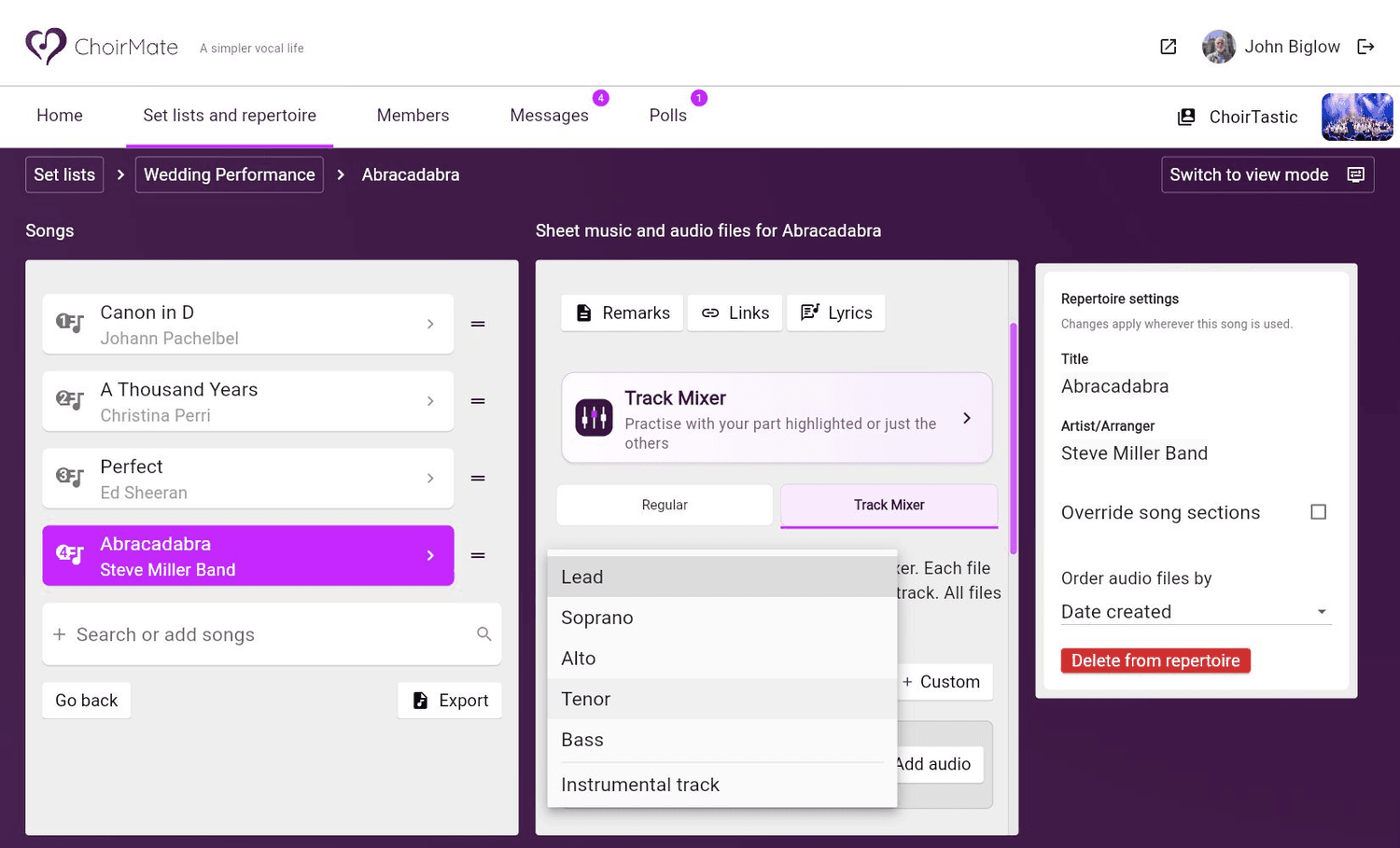Choose Alto in the voice list
This screenshot has height=848, width=1400.
pos(721,659)
